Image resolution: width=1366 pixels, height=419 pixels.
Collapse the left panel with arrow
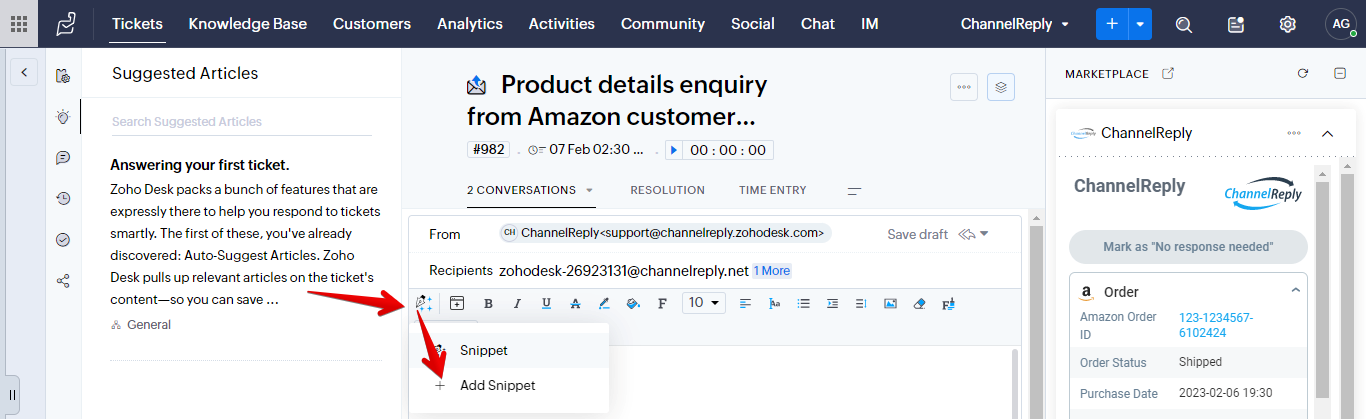[24, 72]
